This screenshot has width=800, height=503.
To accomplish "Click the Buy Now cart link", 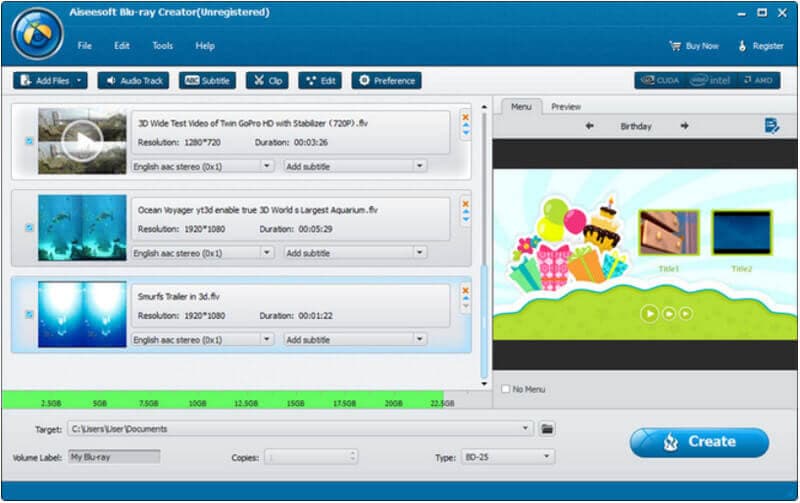I will coord(693,46).
